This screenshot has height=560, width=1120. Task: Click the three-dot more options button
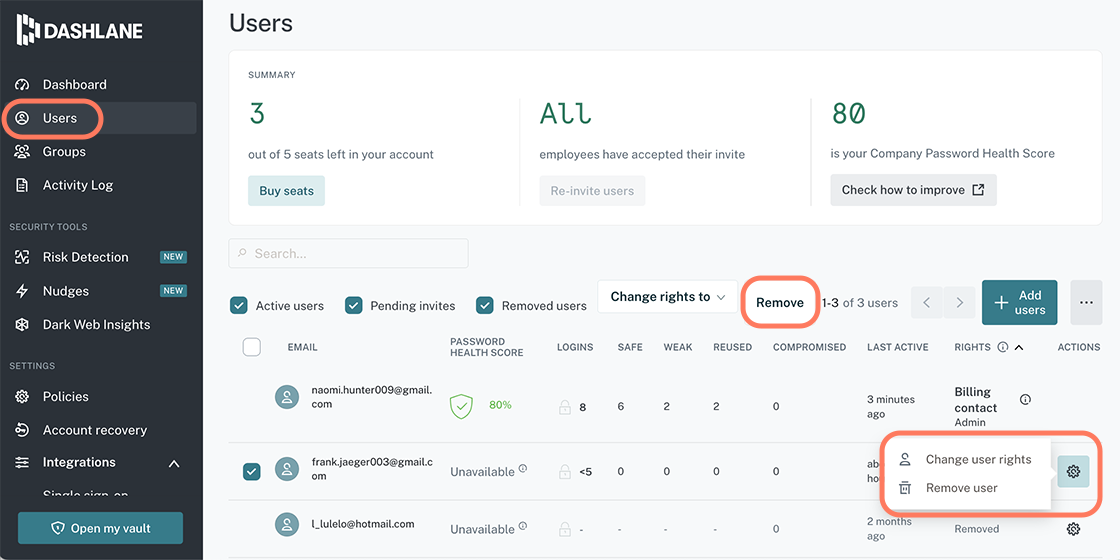click(1086, 302)
